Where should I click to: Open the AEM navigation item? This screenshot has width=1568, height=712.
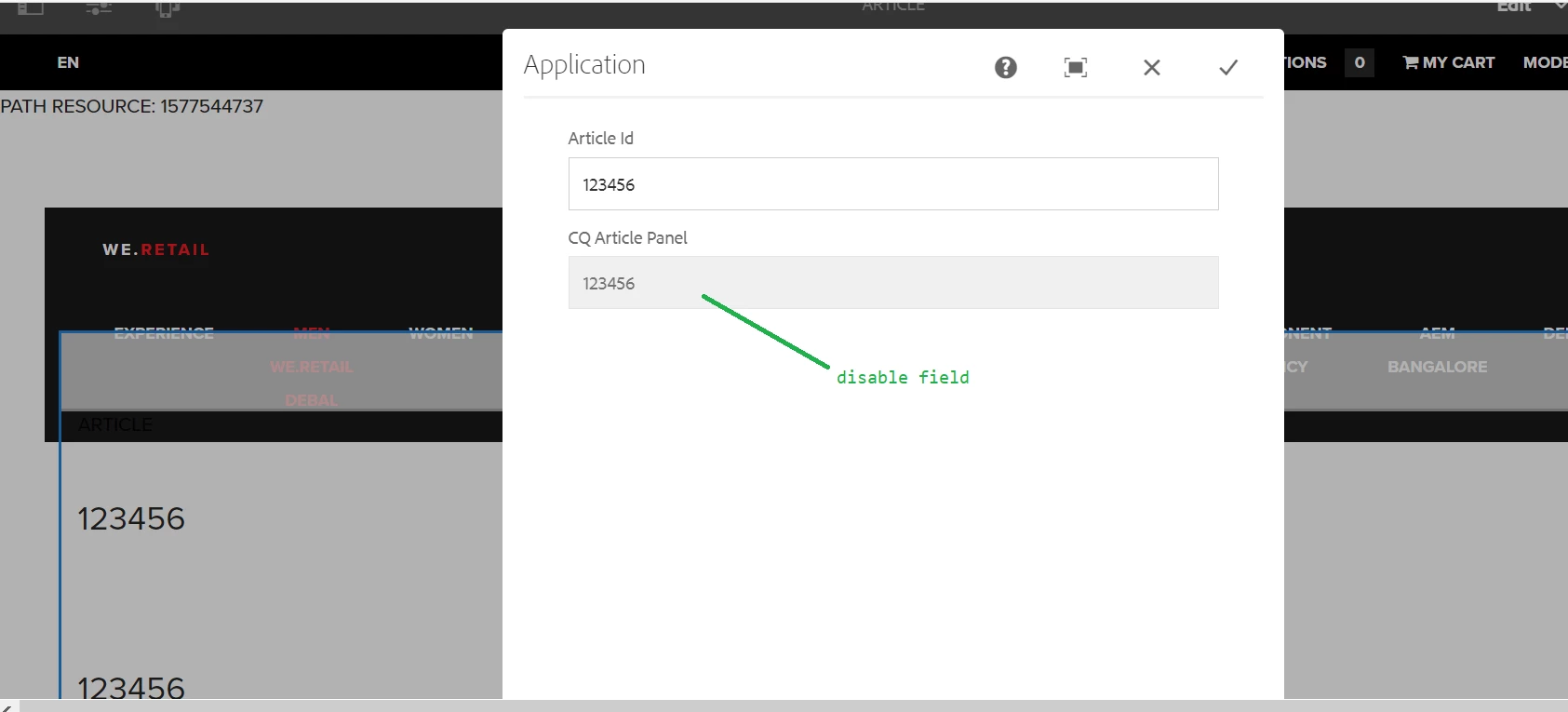(x=1438, y=332)
